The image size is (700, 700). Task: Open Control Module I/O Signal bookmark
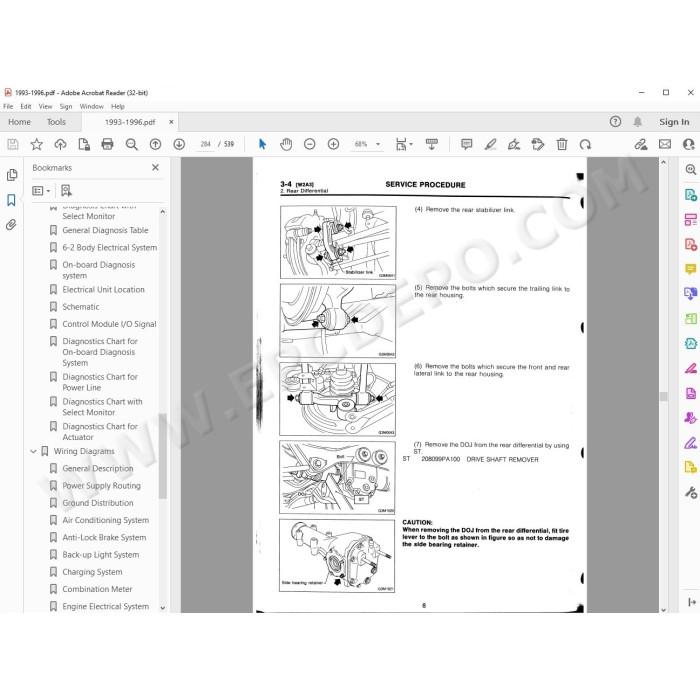click(x=109, y=324)
